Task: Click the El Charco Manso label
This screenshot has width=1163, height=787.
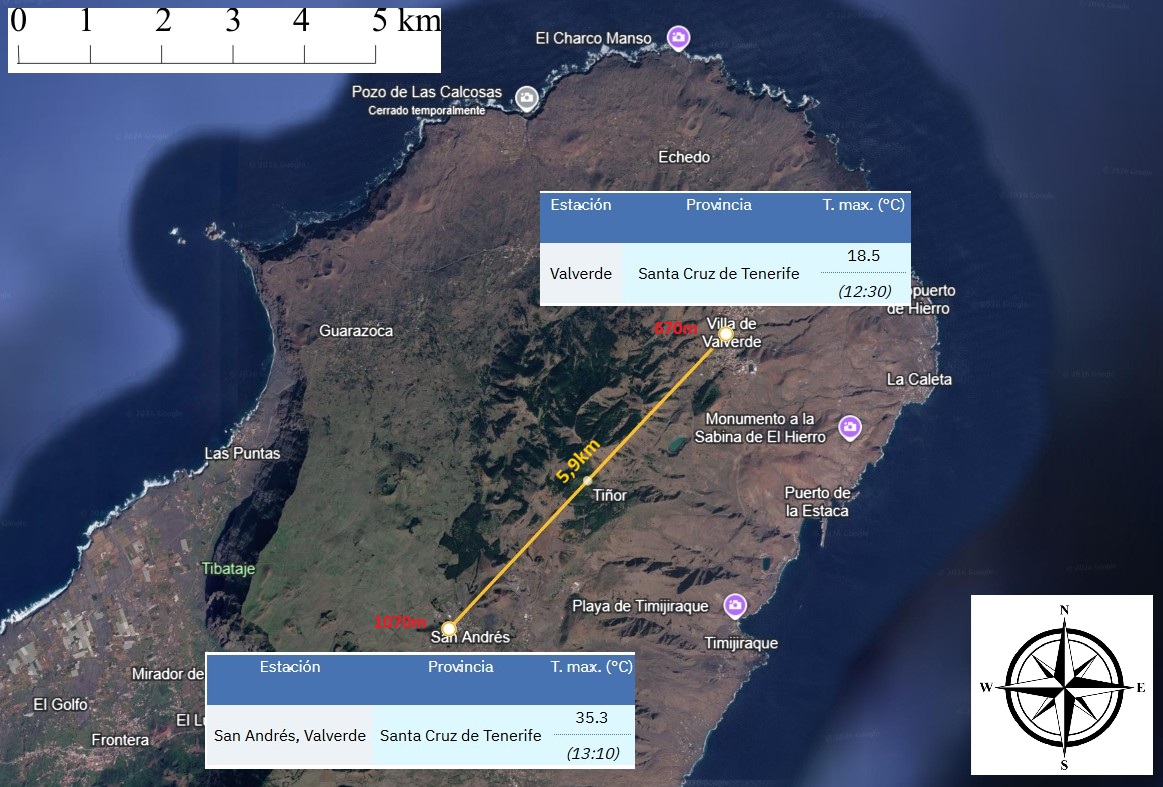Action: (x=593, y=38)
